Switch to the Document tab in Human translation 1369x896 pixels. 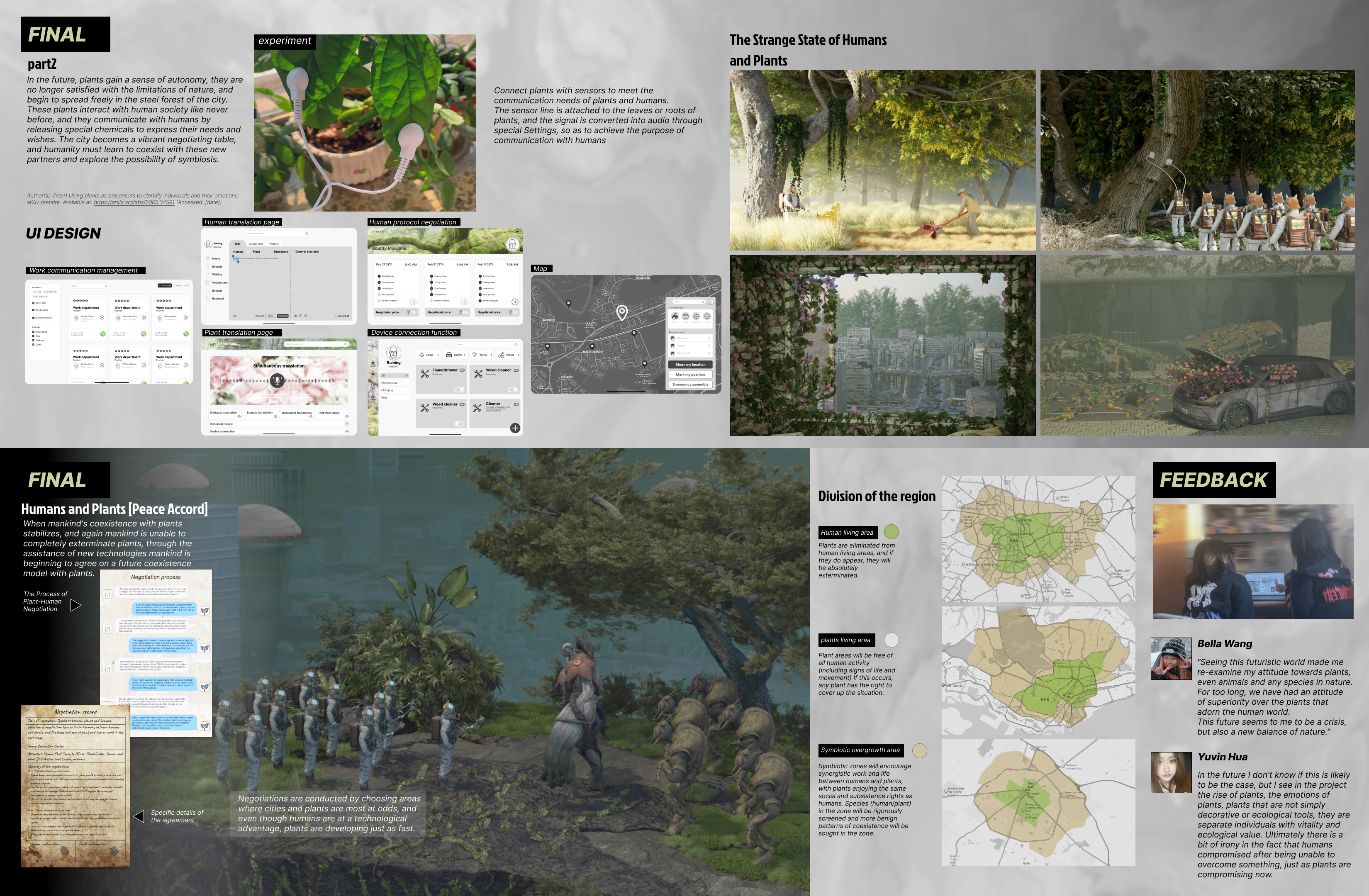point(256,244)
